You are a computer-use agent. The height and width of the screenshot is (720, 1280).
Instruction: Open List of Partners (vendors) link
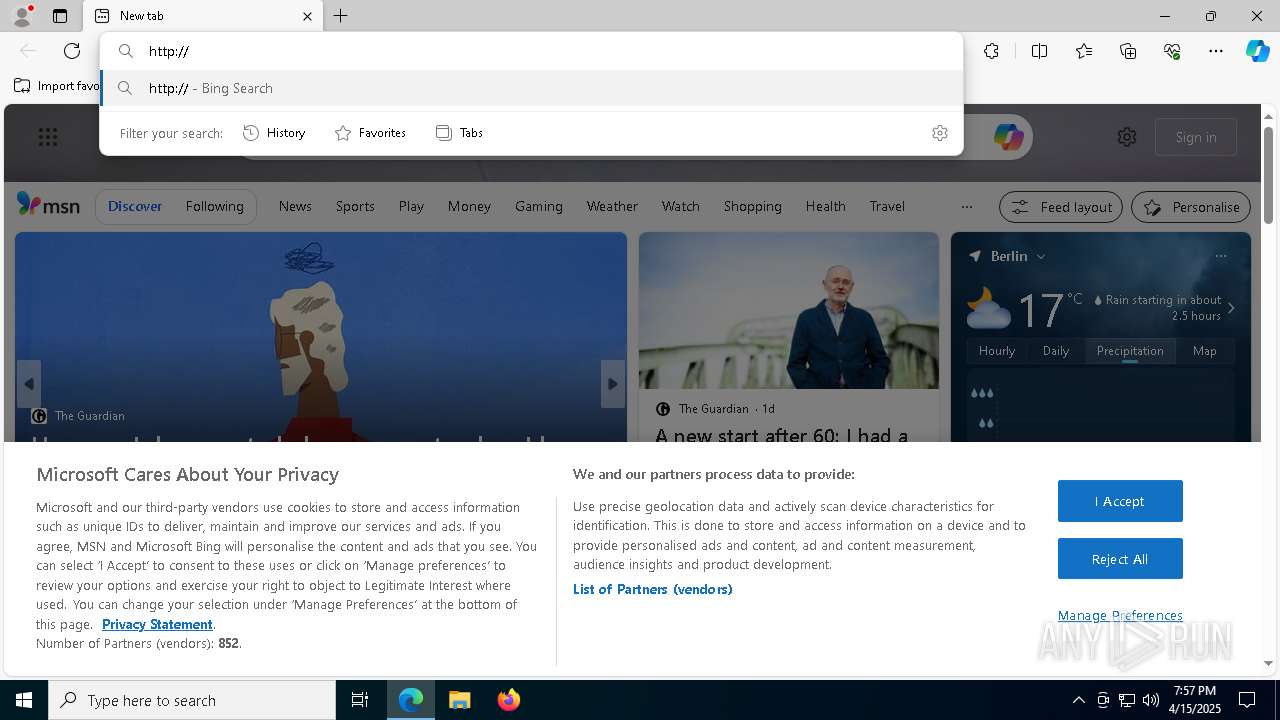(653, 589)
